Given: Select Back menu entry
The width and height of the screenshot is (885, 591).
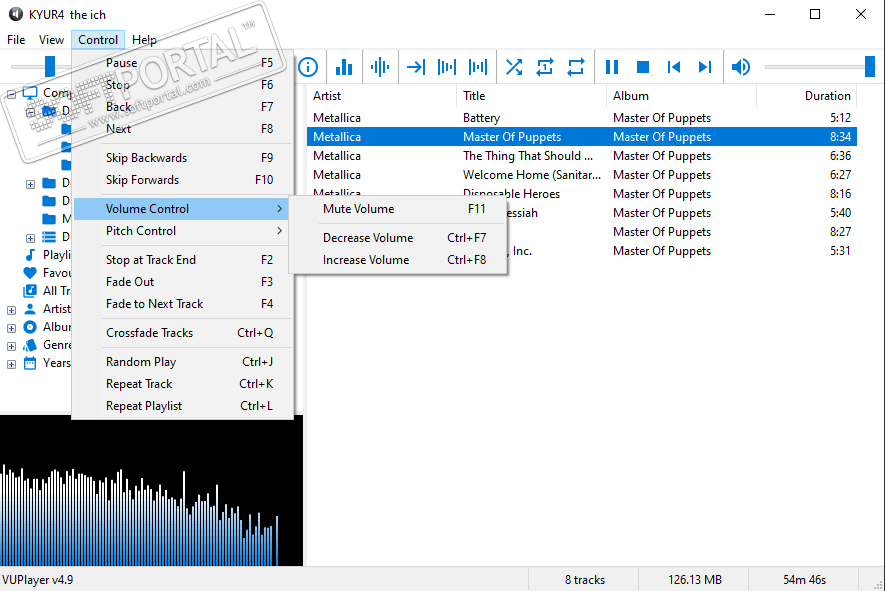Looking at the screenshot, I should tap(183, 107).
